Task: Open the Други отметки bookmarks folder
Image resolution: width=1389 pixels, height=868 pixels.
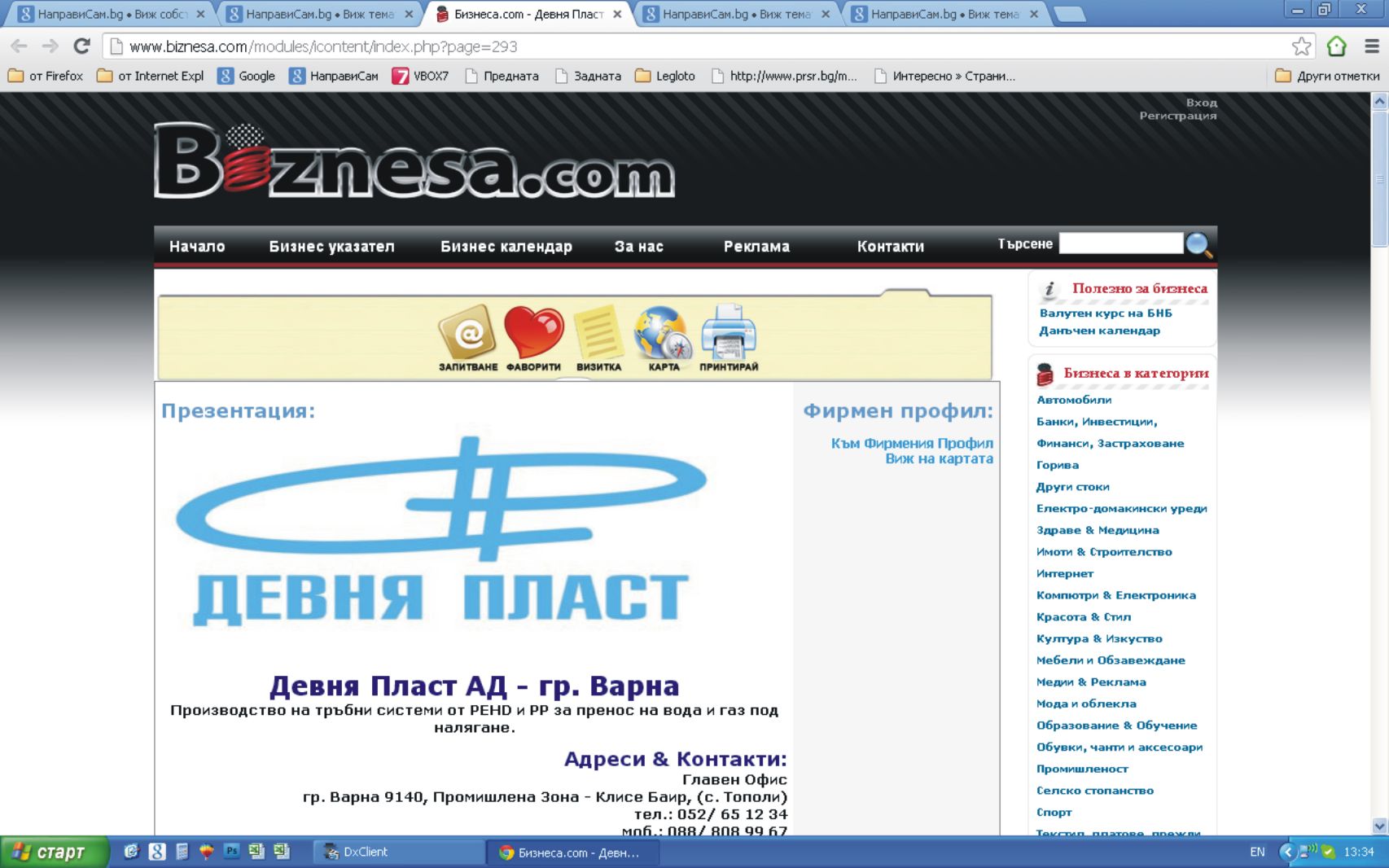Action: [x=1327, y=76]
